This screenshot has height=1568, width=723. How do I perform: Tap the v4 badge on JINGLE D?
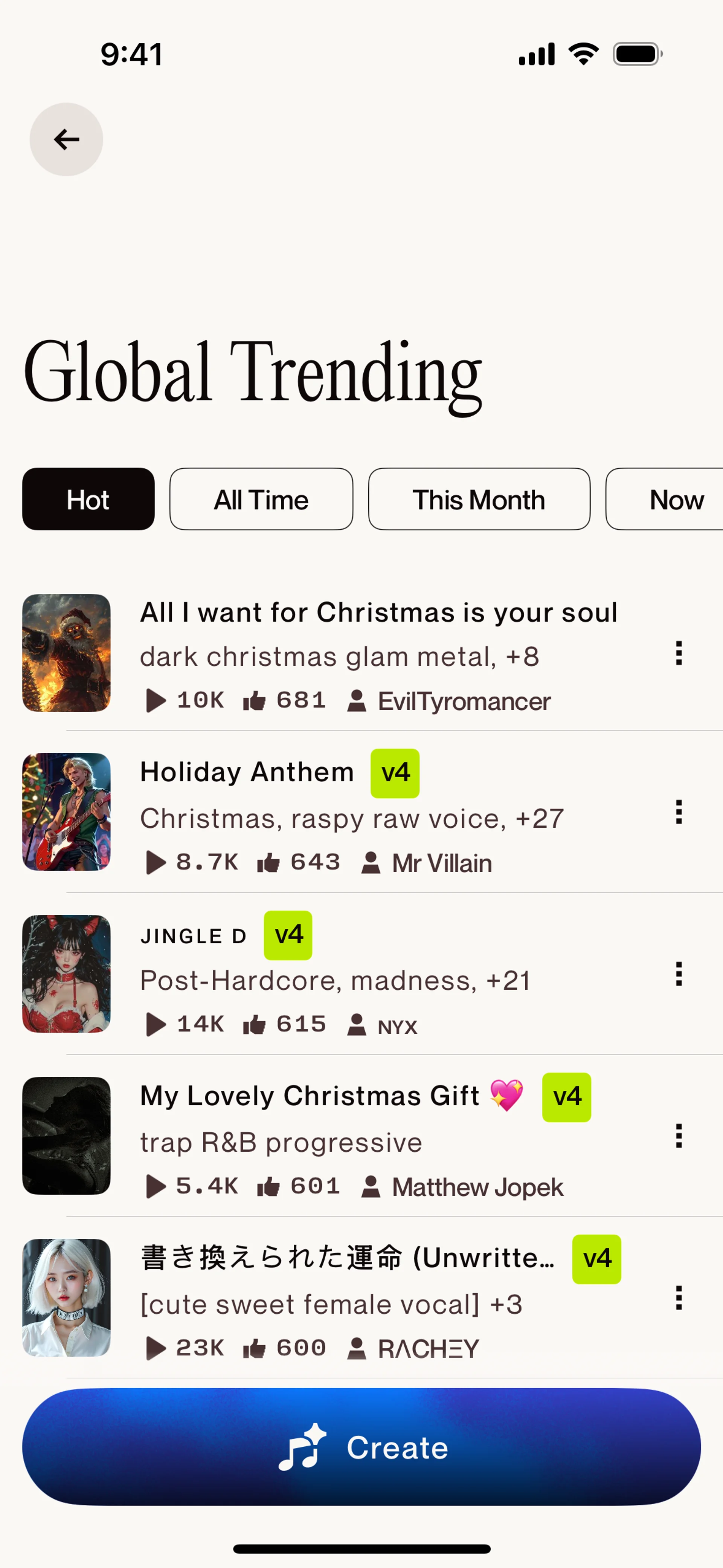click(x=288, y=935)
